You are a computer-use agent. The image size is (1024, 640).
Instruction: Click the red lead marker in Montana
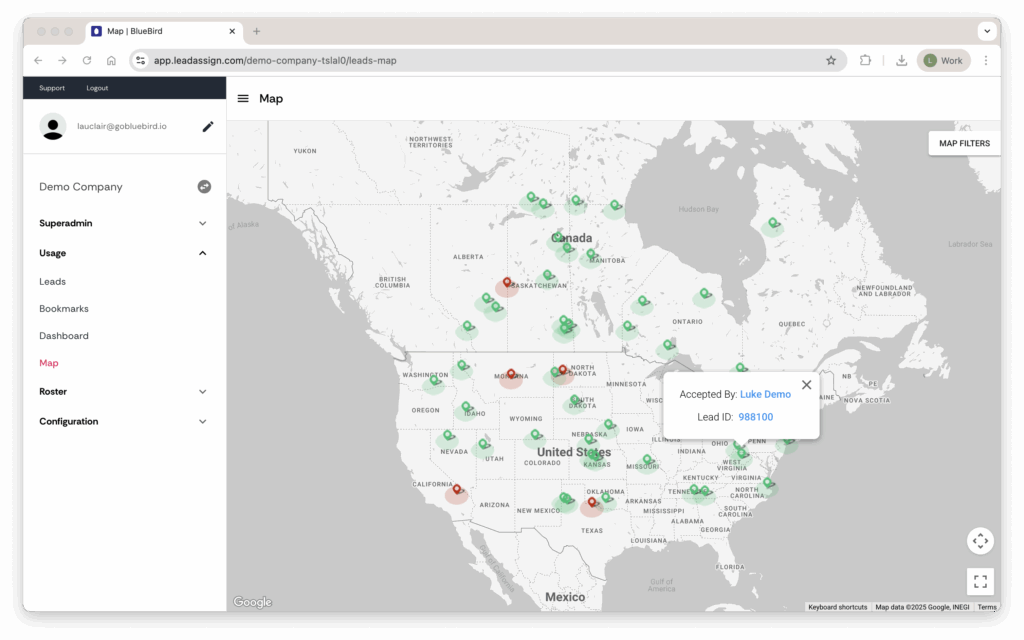click(x=511, y=375)
